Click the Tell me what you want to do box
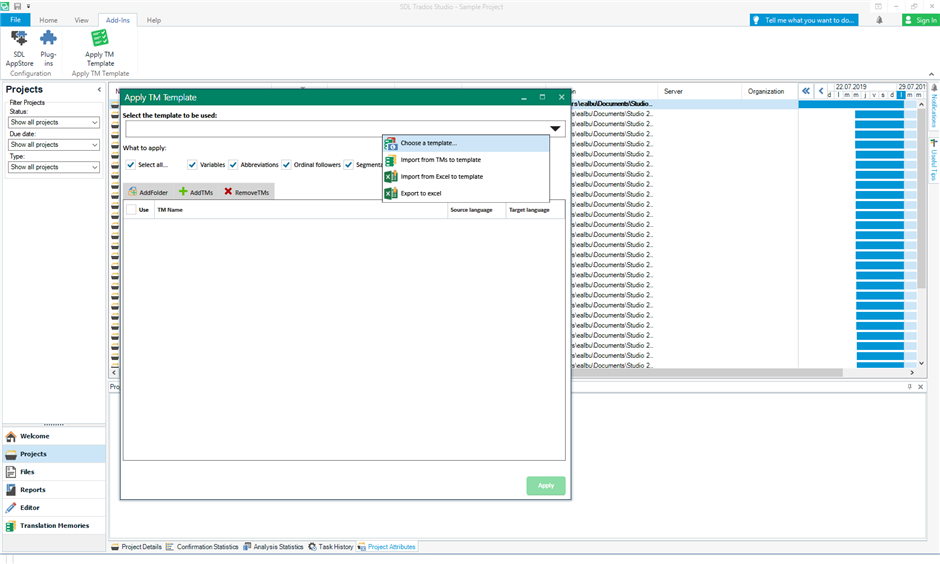 804,20
